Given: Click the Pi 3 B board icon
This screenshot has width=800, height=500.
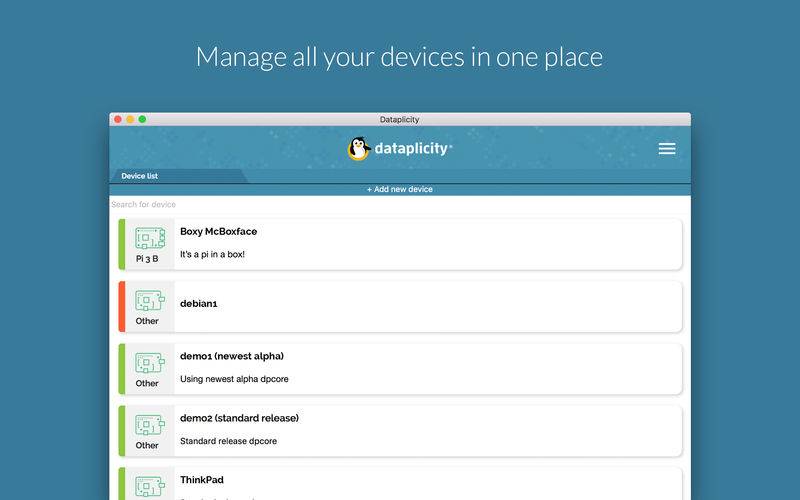Looking at the screenshot, I should pos(150,239).
